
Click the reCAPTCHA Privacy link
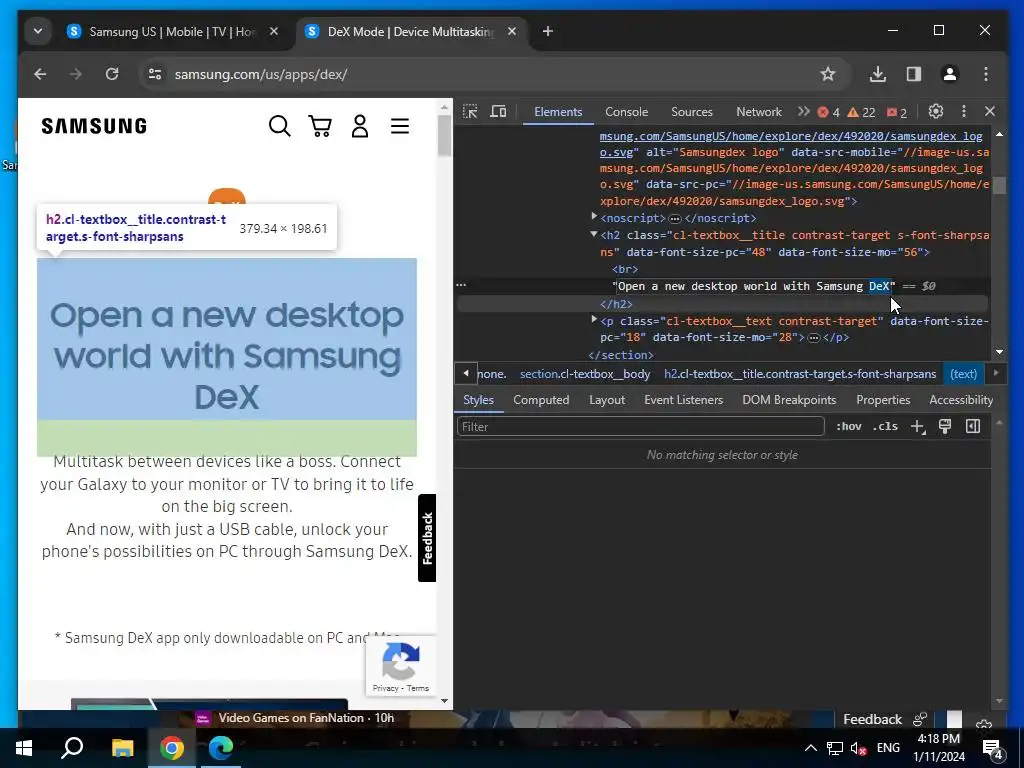tap(385, 688)
